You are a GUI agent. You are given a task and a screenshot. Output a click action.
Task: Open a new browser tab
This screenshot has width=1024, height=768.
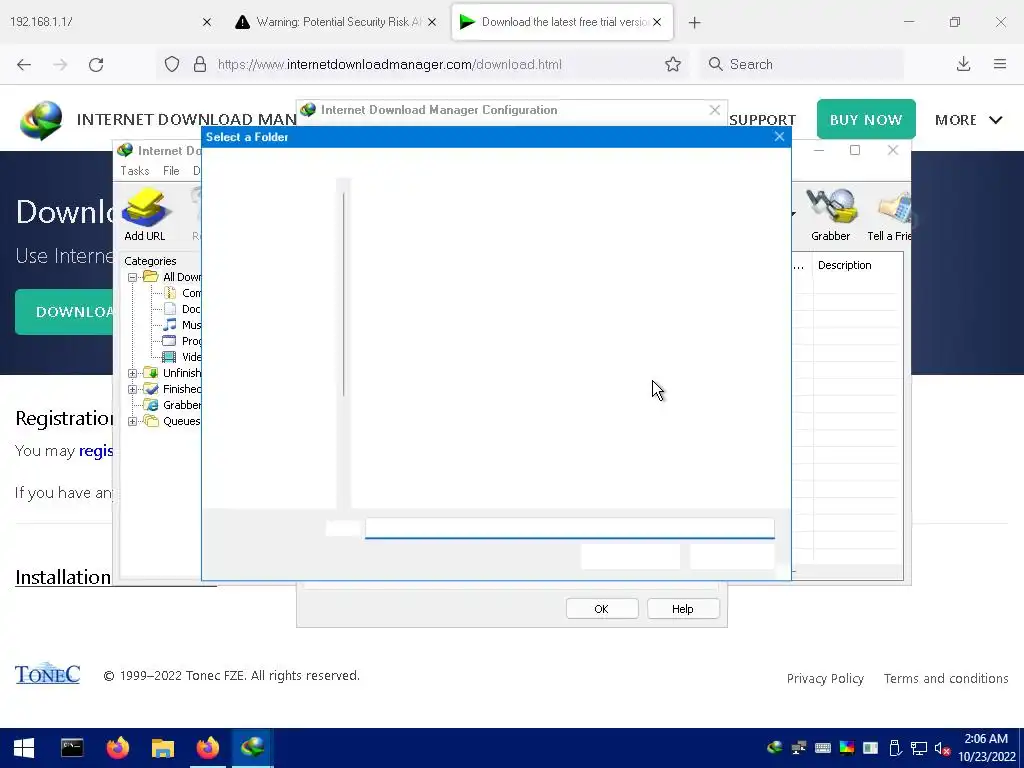click(x=694, y=23)
